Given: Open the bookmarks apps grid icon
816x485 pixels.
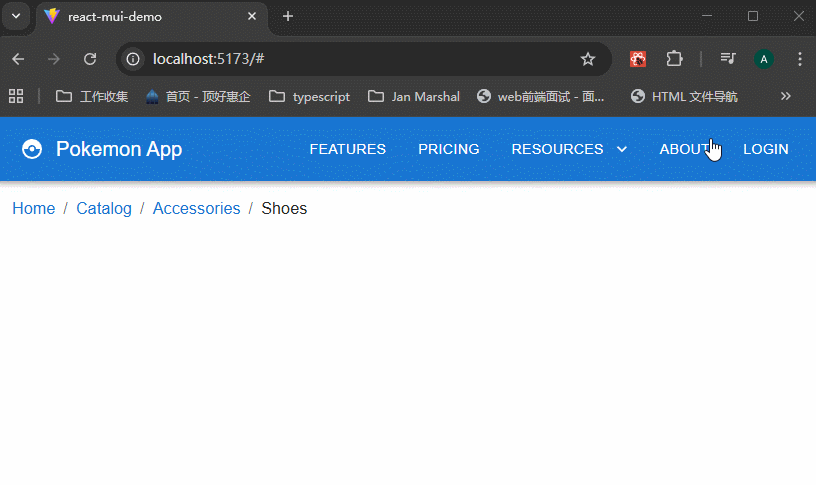Looking at the screenshot, I should point(16,97).
